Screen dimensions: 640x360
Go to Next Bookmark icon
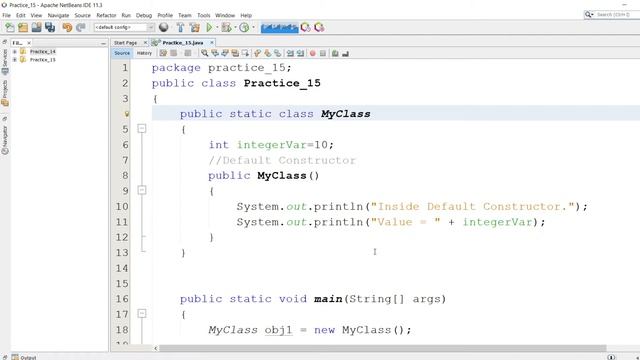(x=267, y=53)
